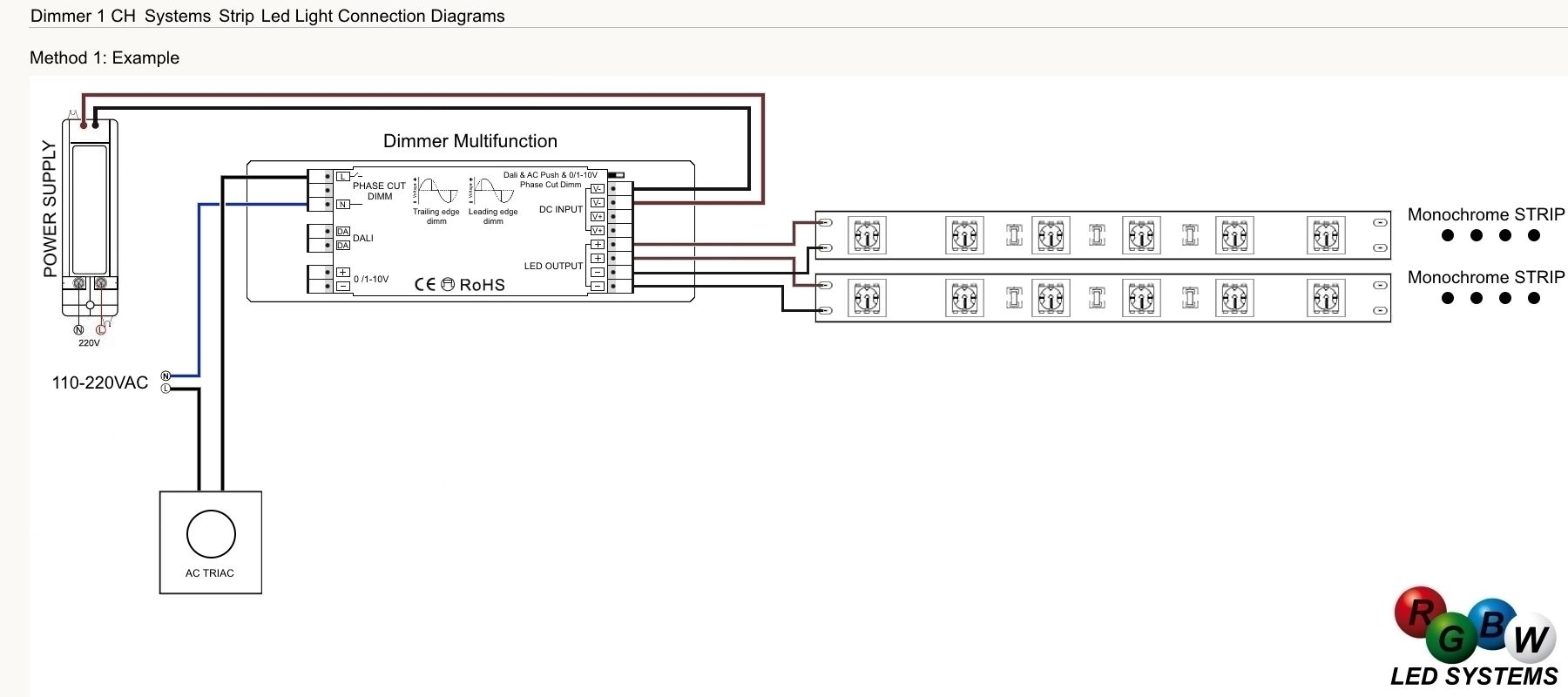Click the minus terminal beside 0 /1-10V
Image resolution: width=1568 pixels, height=697 pixels.
[x=343, y=286]
